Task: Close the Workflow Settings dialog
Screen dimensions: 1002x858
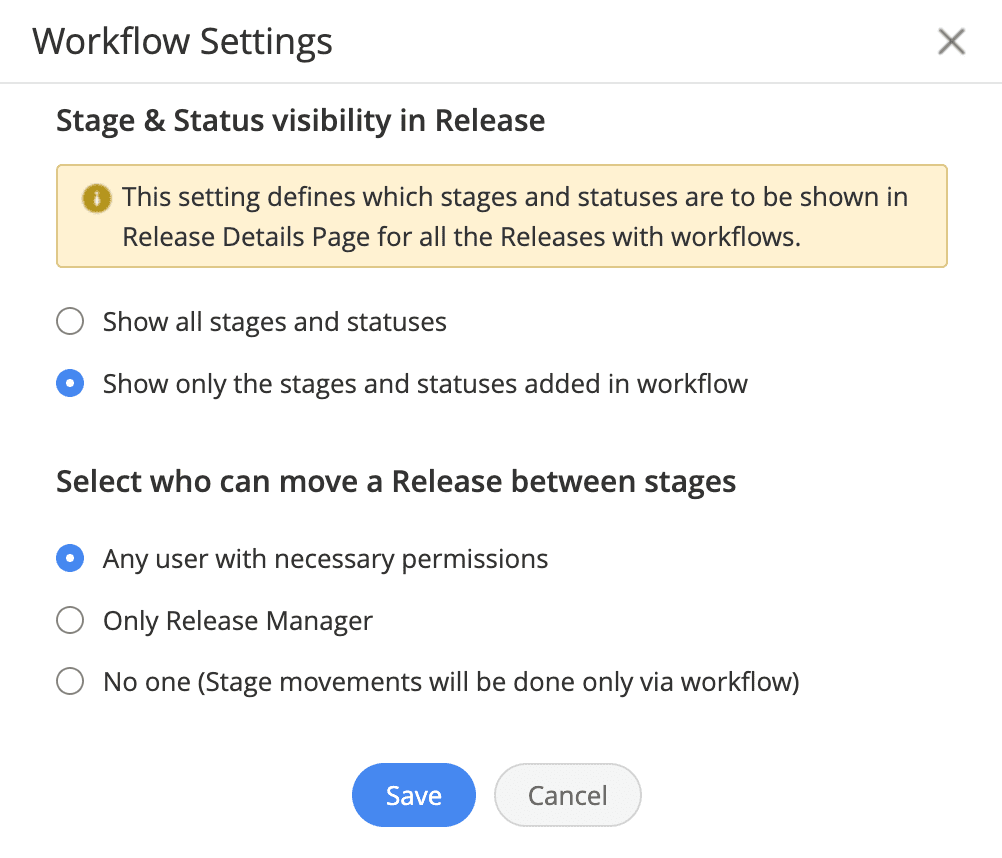Action: [951, 42]
